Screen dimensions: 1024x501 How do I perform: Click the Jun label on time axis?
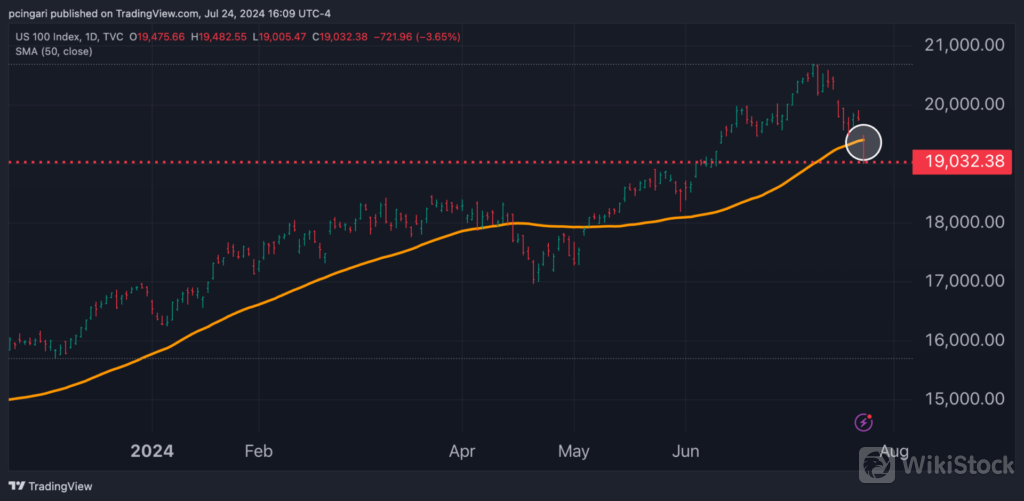point(687,451)
